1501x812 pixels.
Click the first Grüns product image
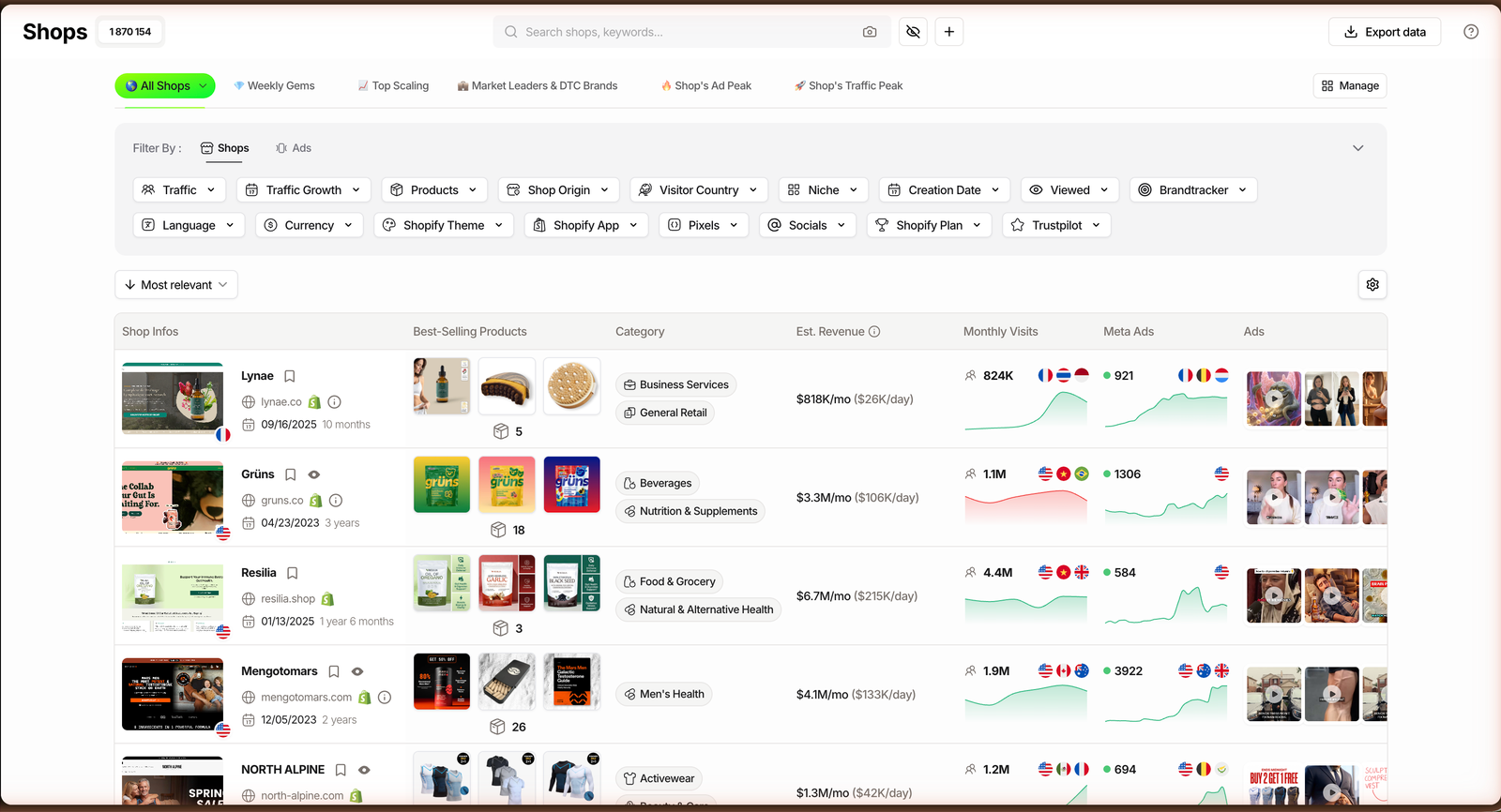pos(442,485)
